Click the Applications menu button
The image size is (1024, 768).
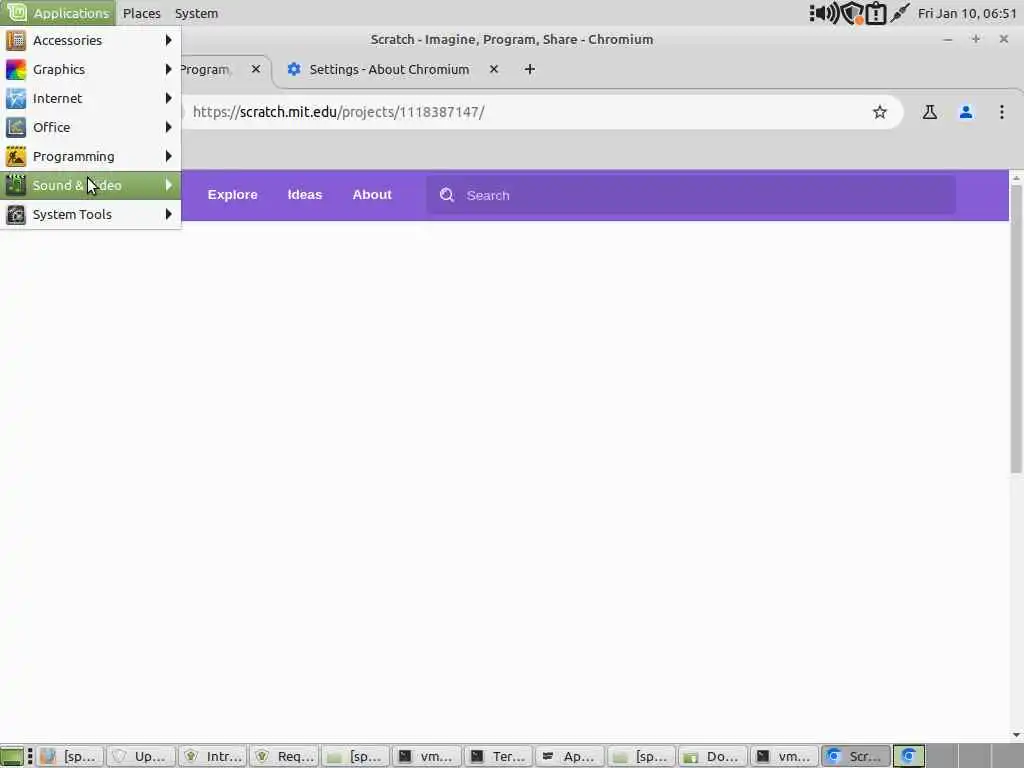pos(57,13)
